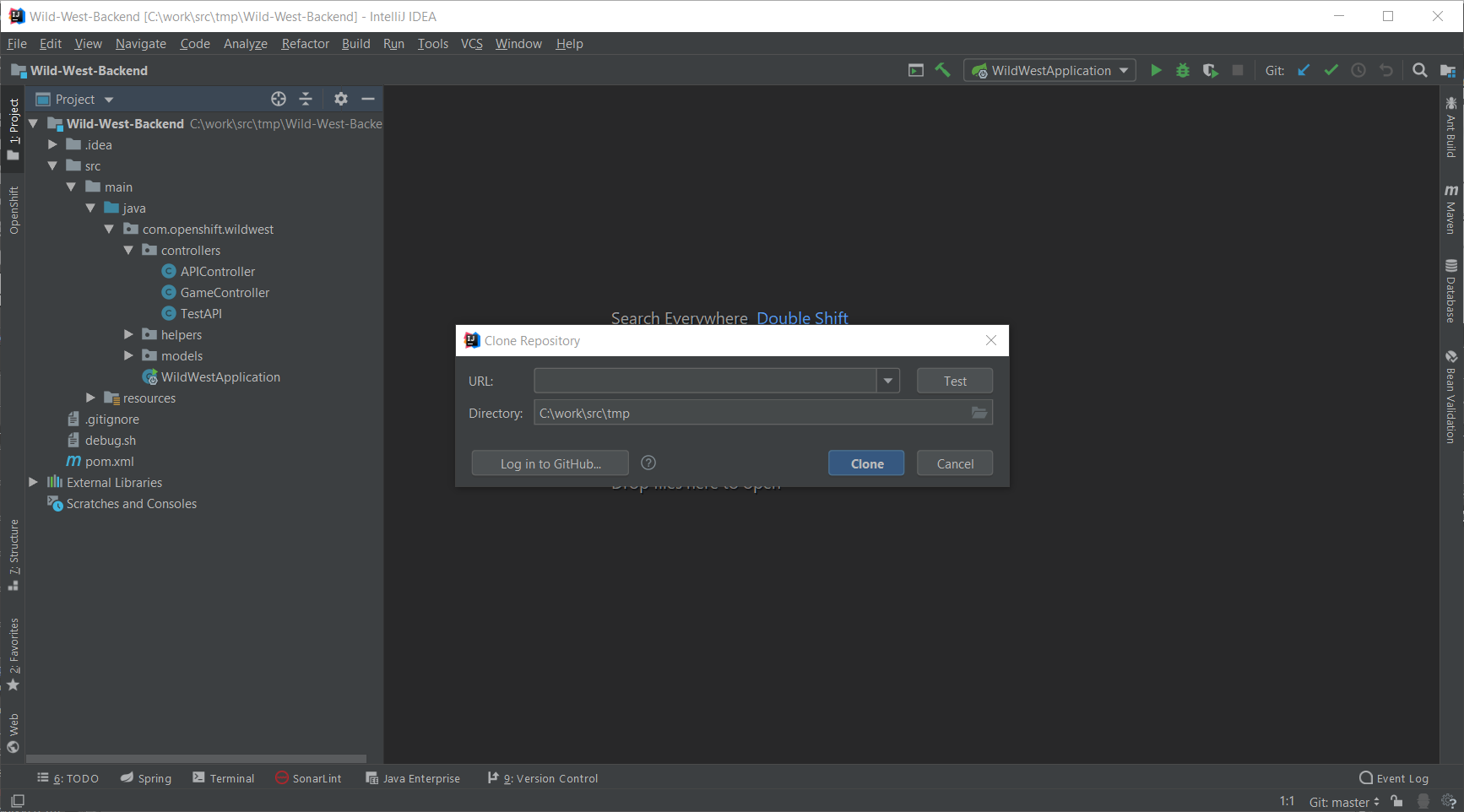Open Git Show History clock icon
The width and height of the screenshot is (1464, 812).
click(x=1358, y=70)
